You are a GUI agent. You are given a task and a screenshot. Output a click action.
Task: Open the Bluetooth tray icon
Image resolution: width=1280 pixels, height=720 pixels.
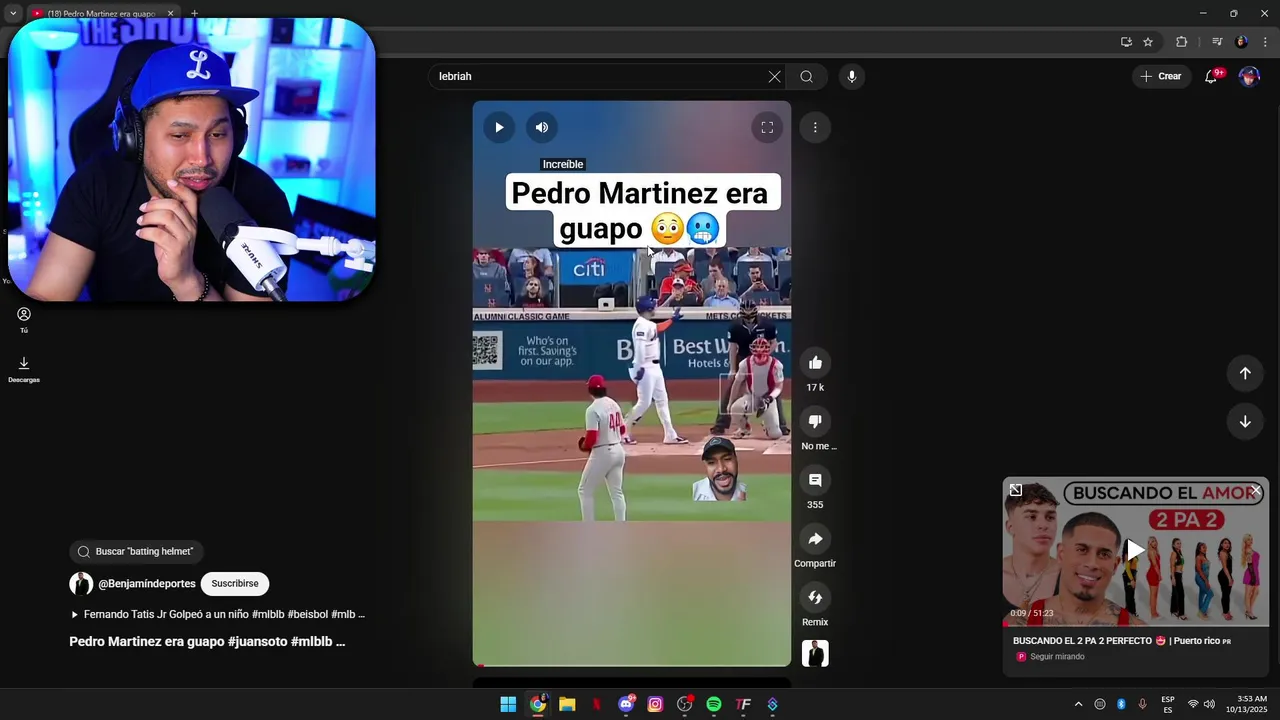(x=1121, y=704)
